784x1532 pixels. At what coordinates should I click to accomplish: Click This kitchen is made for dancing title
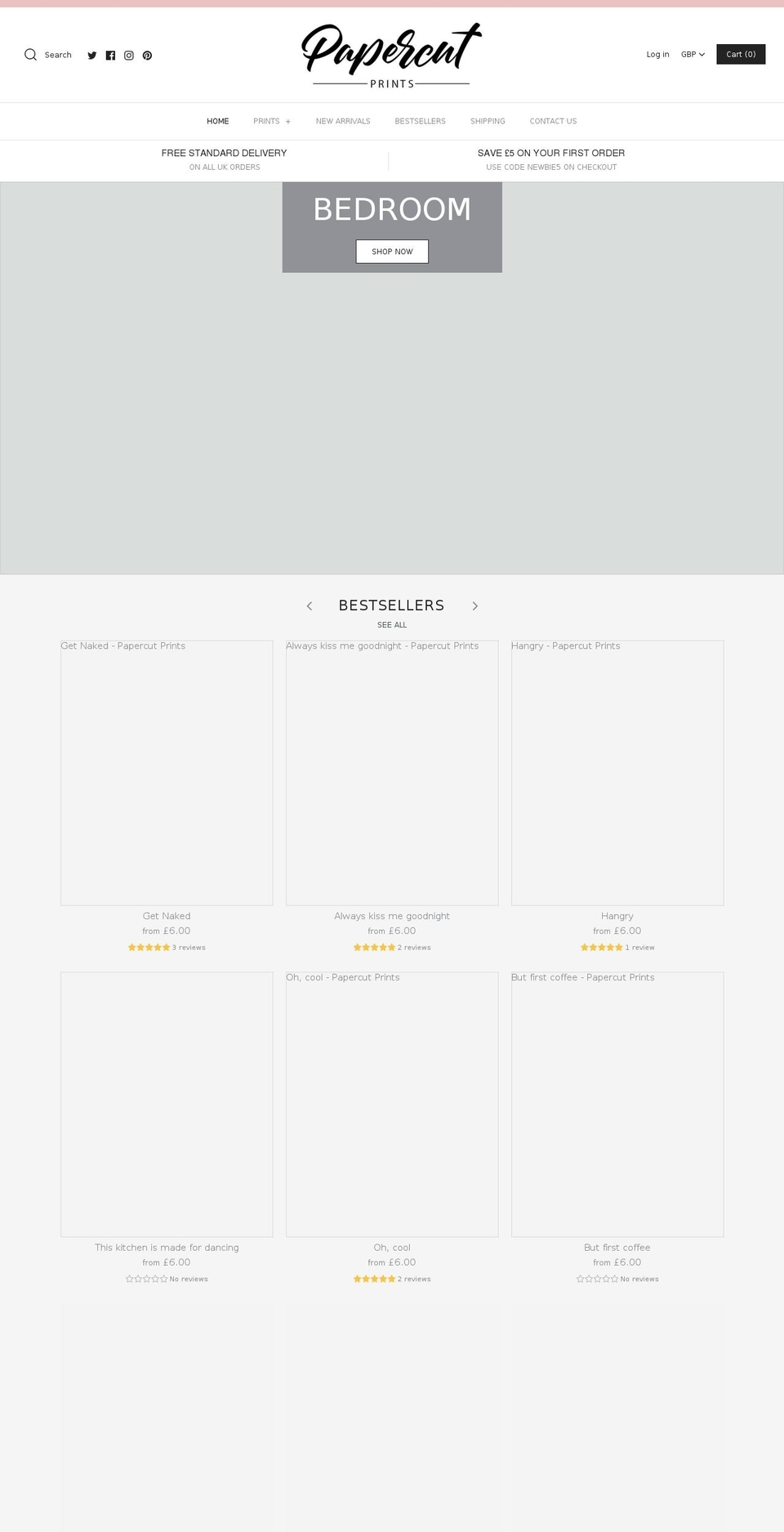167,1248
